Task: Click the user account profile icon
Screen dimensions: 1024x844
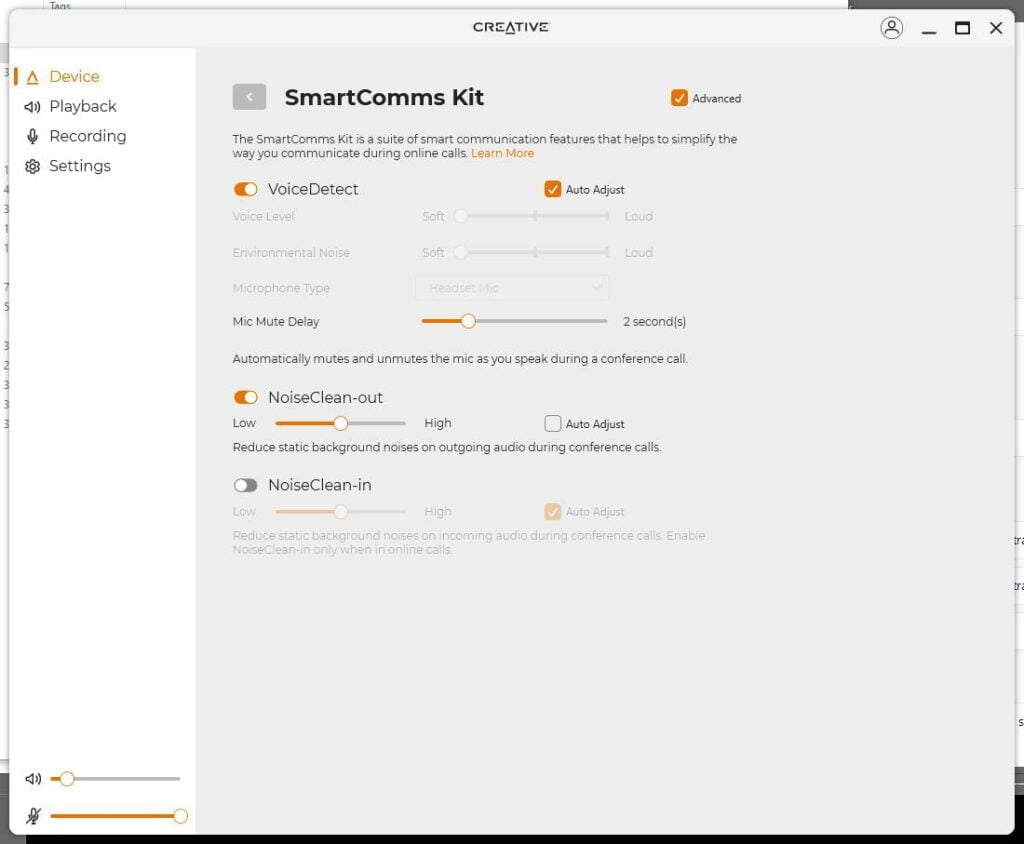Action: [x=891, y=28]
